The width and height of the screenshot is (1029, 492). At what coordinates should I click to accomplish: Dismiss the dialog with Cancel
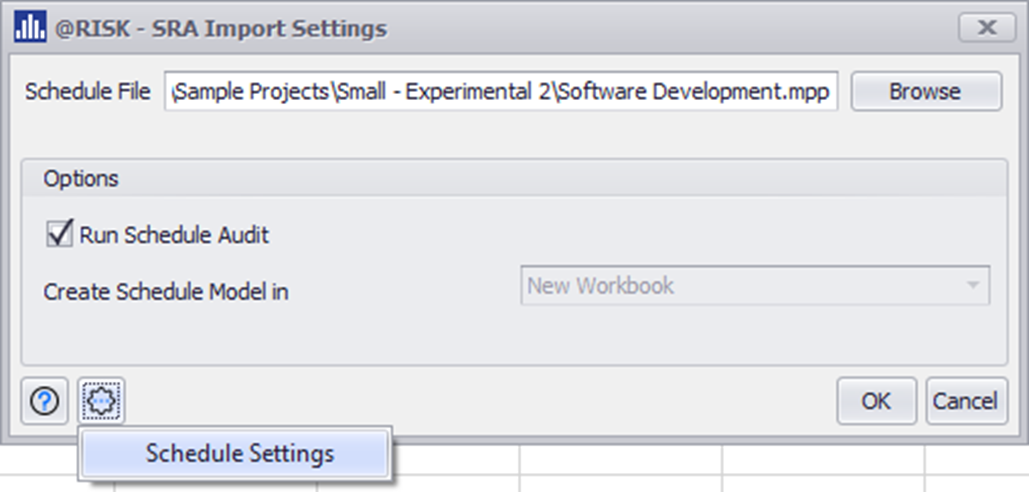coord(965,401)
